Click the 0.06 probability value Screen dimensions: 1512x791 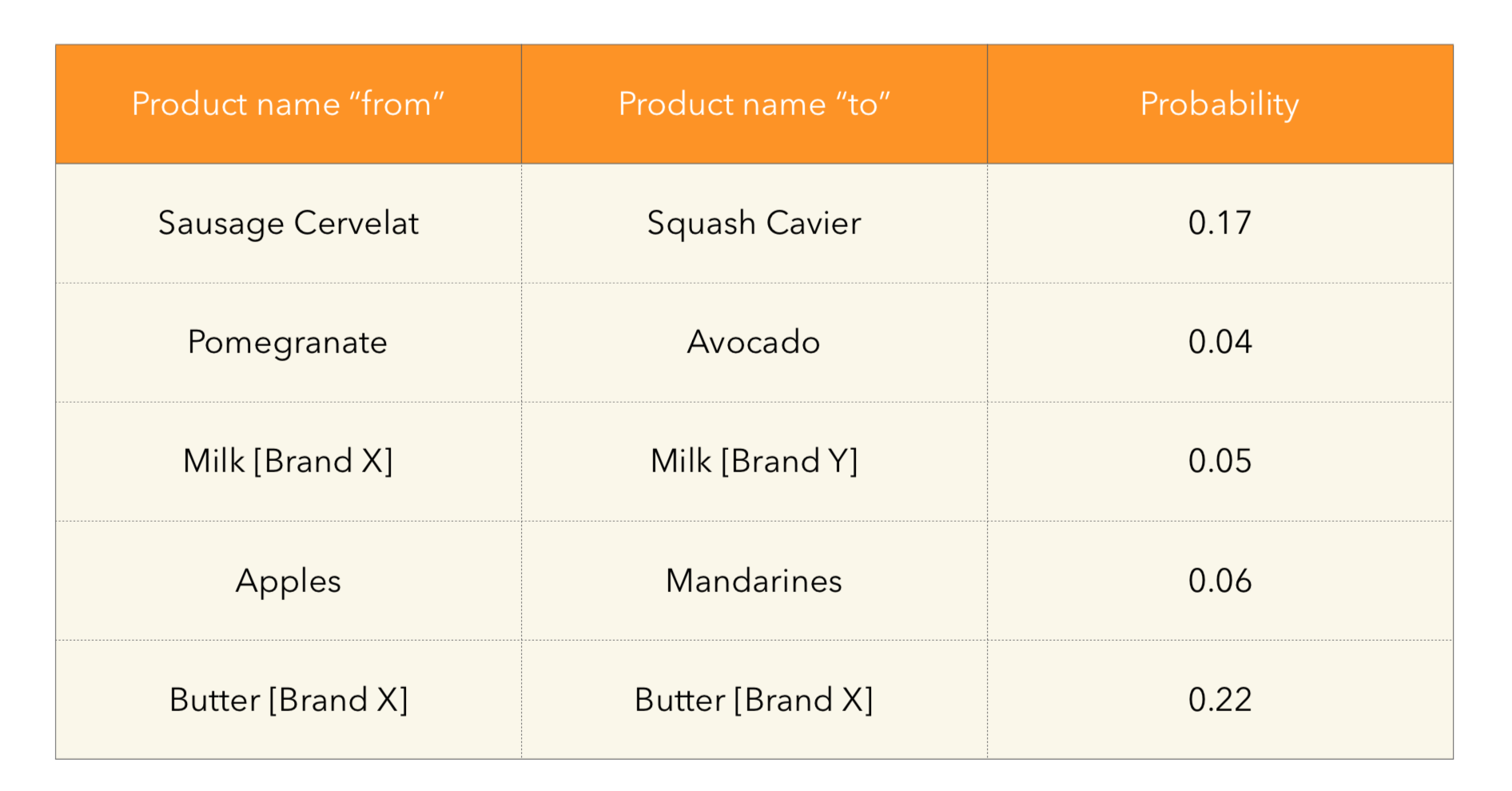click(1220, 581)
